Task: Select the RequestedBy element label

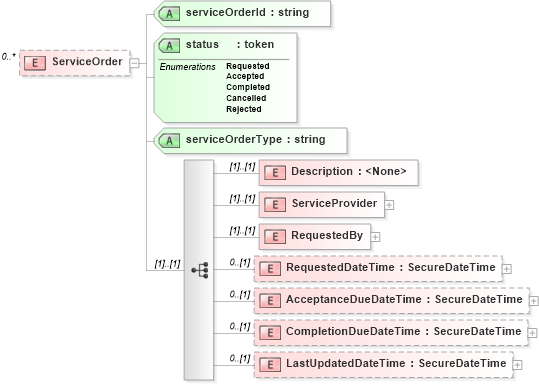Action: [327, 235]
